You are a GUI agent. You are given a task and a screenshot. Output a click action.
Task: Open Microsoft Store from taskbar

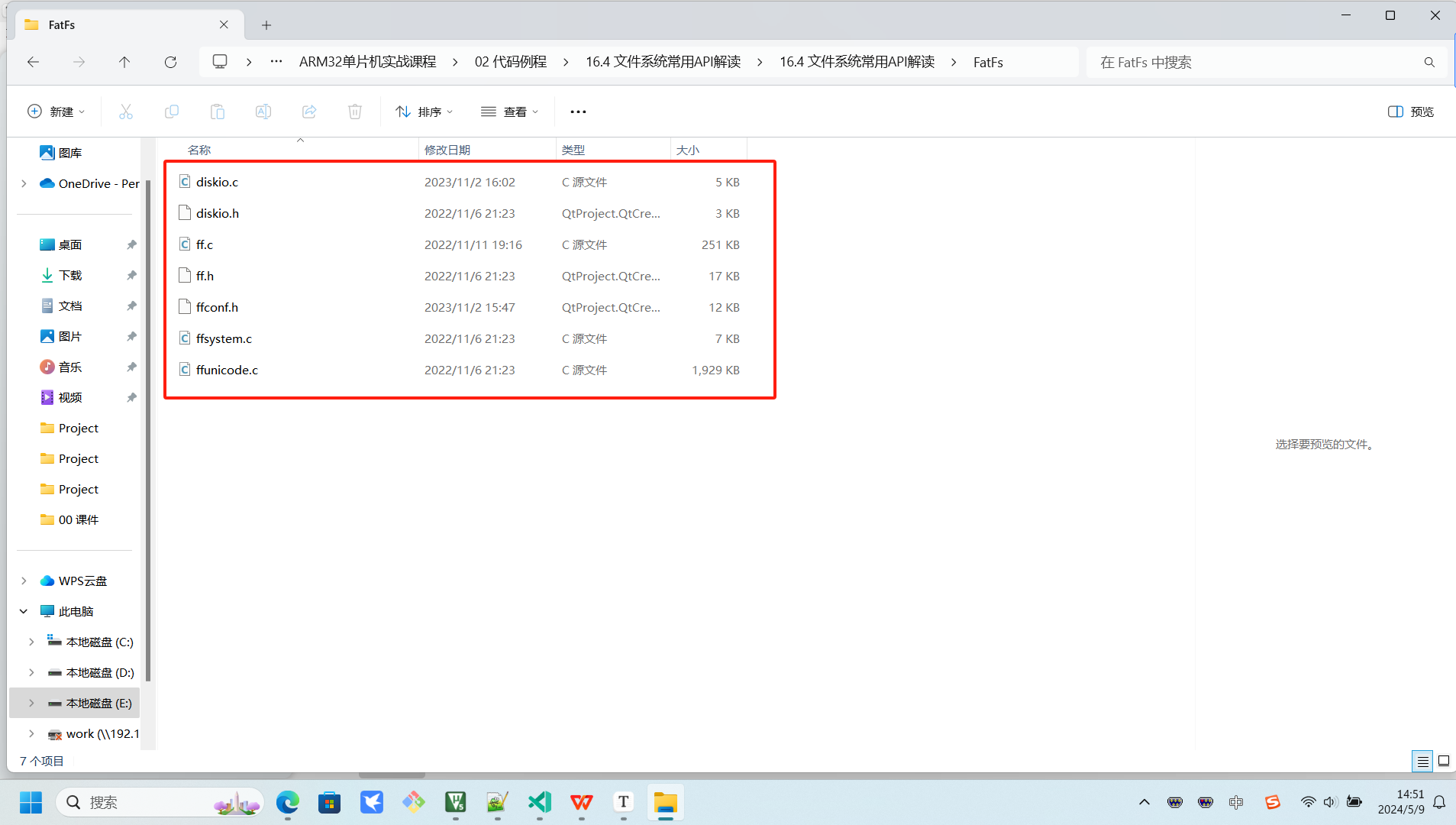click(330, 802)
